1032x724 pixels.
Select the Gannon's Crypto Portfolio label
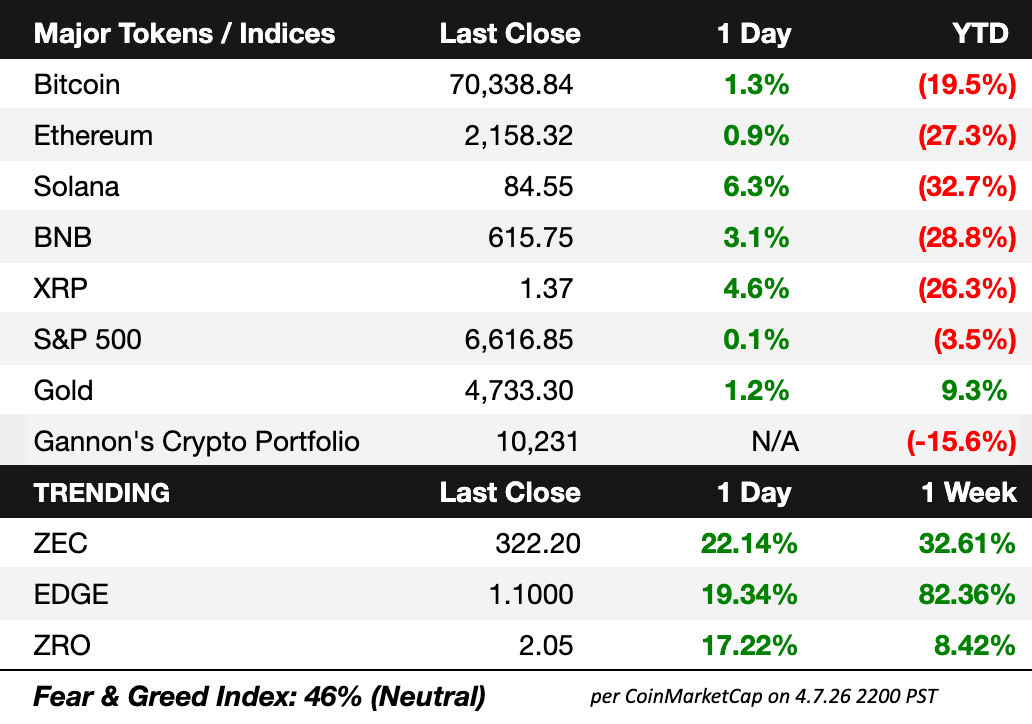click(x=196, y=441)
